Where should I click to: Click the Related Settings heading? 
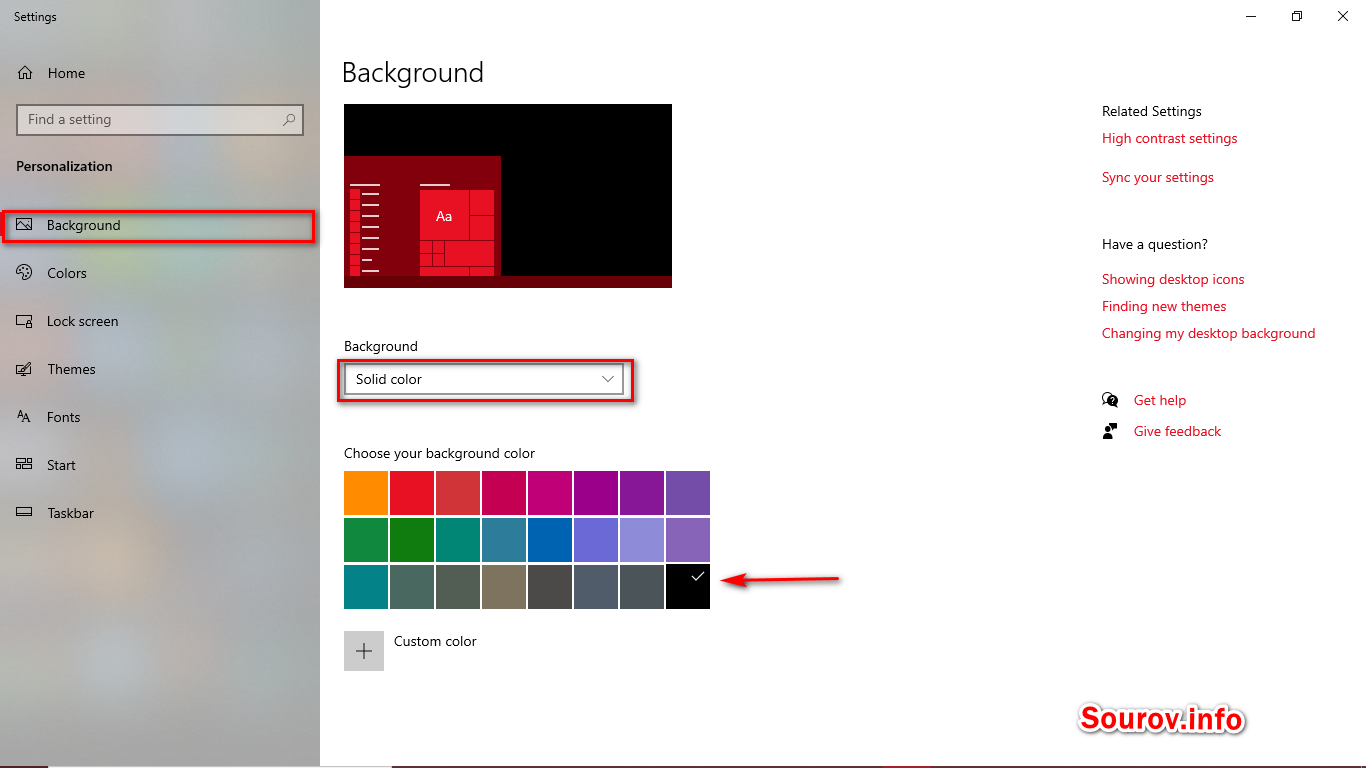tap(1152, 111)
